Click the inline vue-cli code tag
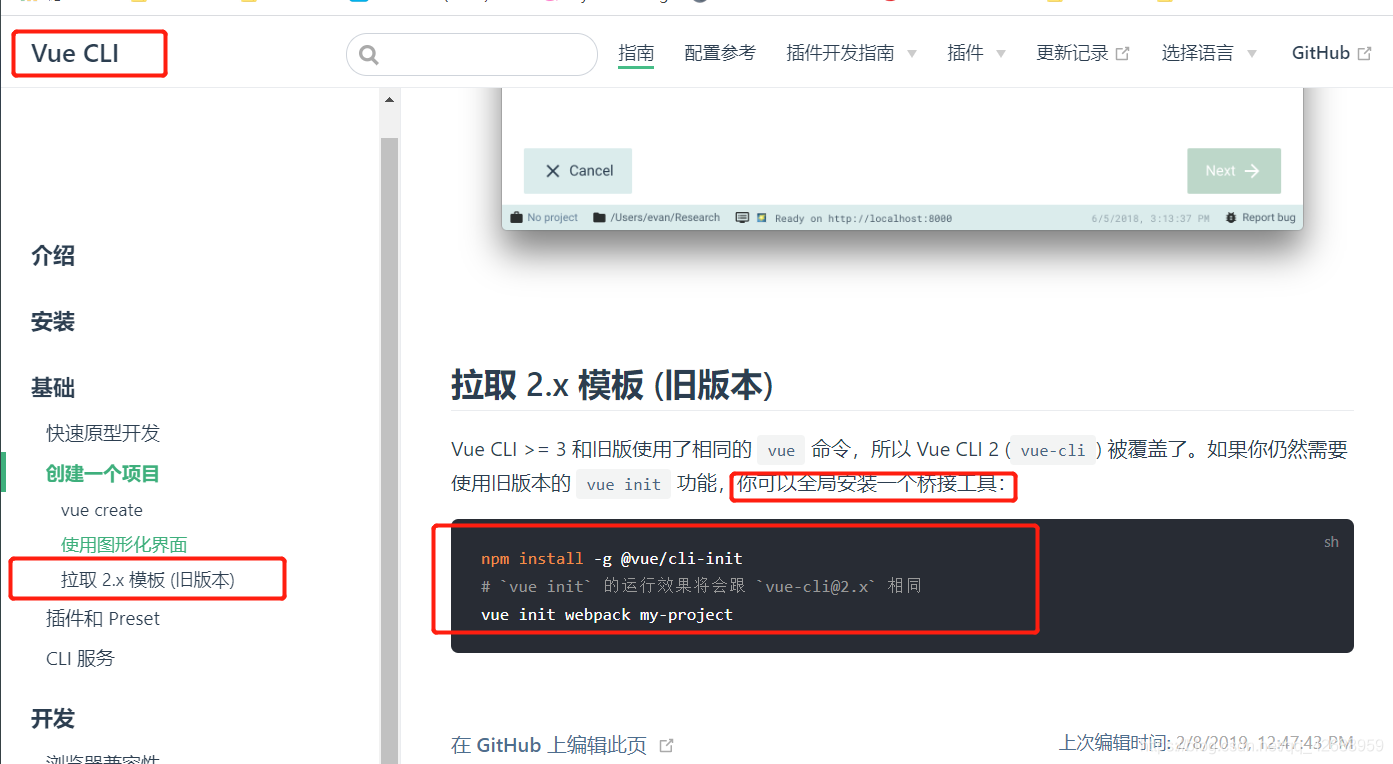This screenshot has width=1393, height=764. [x=1053, y=450]
